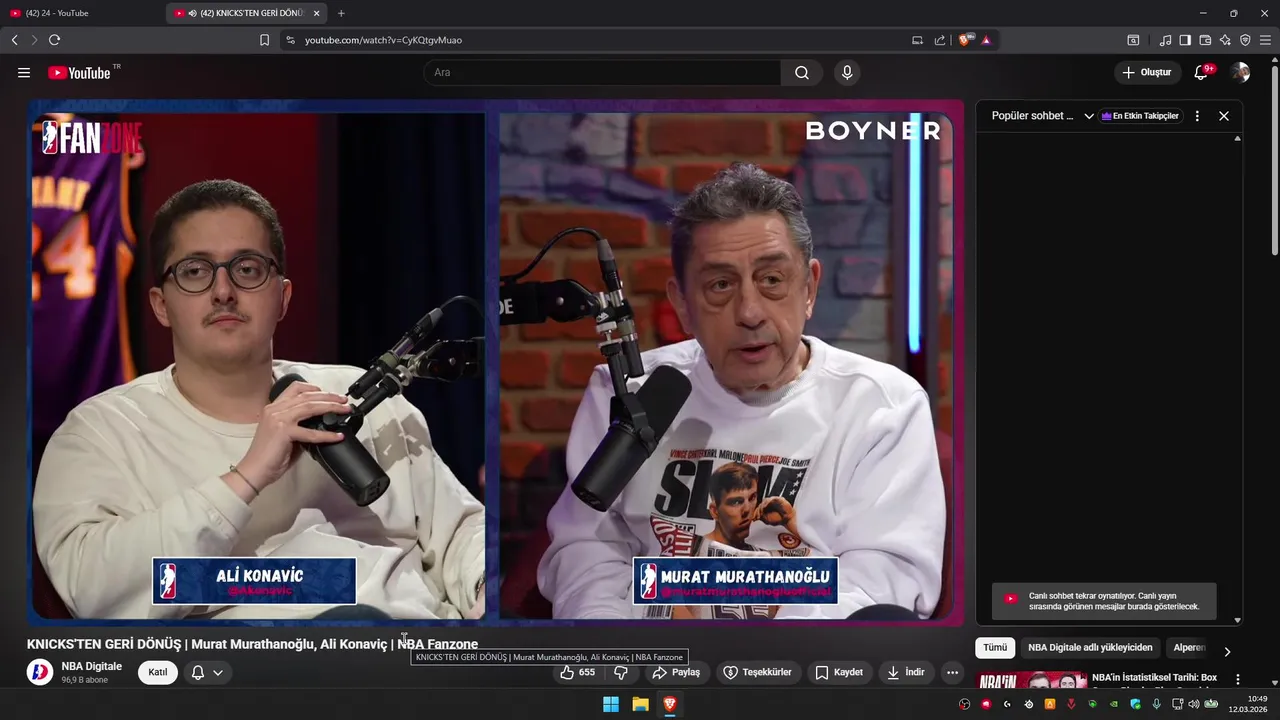This screenshot has height=720, width=1280.
Task: Toggle the browser sidebar panel
Action: tap(1185, 40)
